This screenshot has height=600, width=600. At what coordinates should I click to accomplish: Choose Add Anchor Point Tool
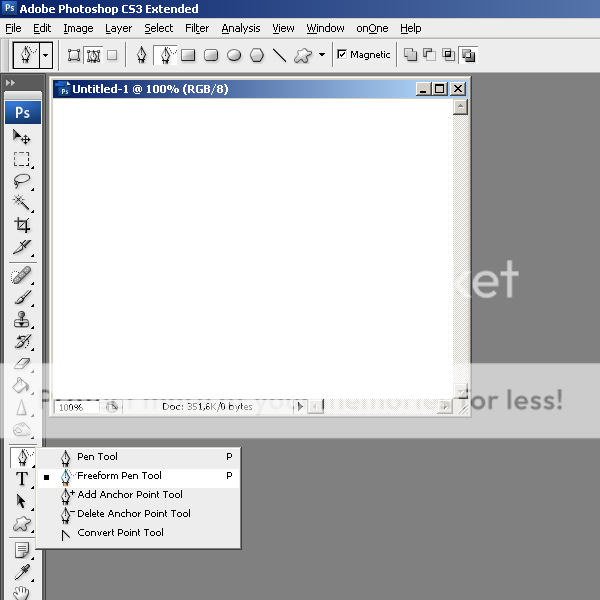click(139, 495)
